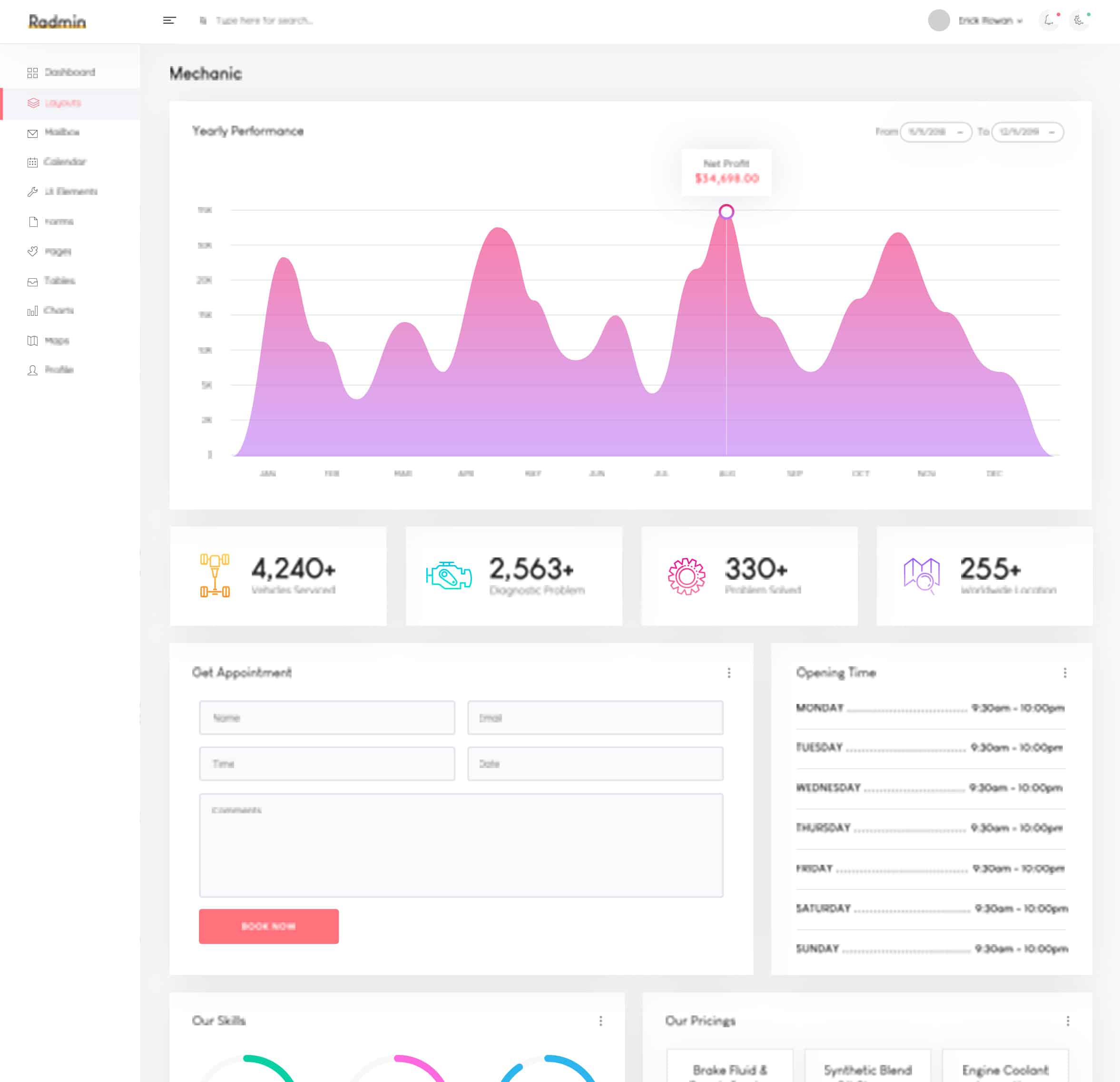Screen dimensions: 1120x1082
Task: Click the Maps icon in sidebar
Action: [x=32, y=341]
